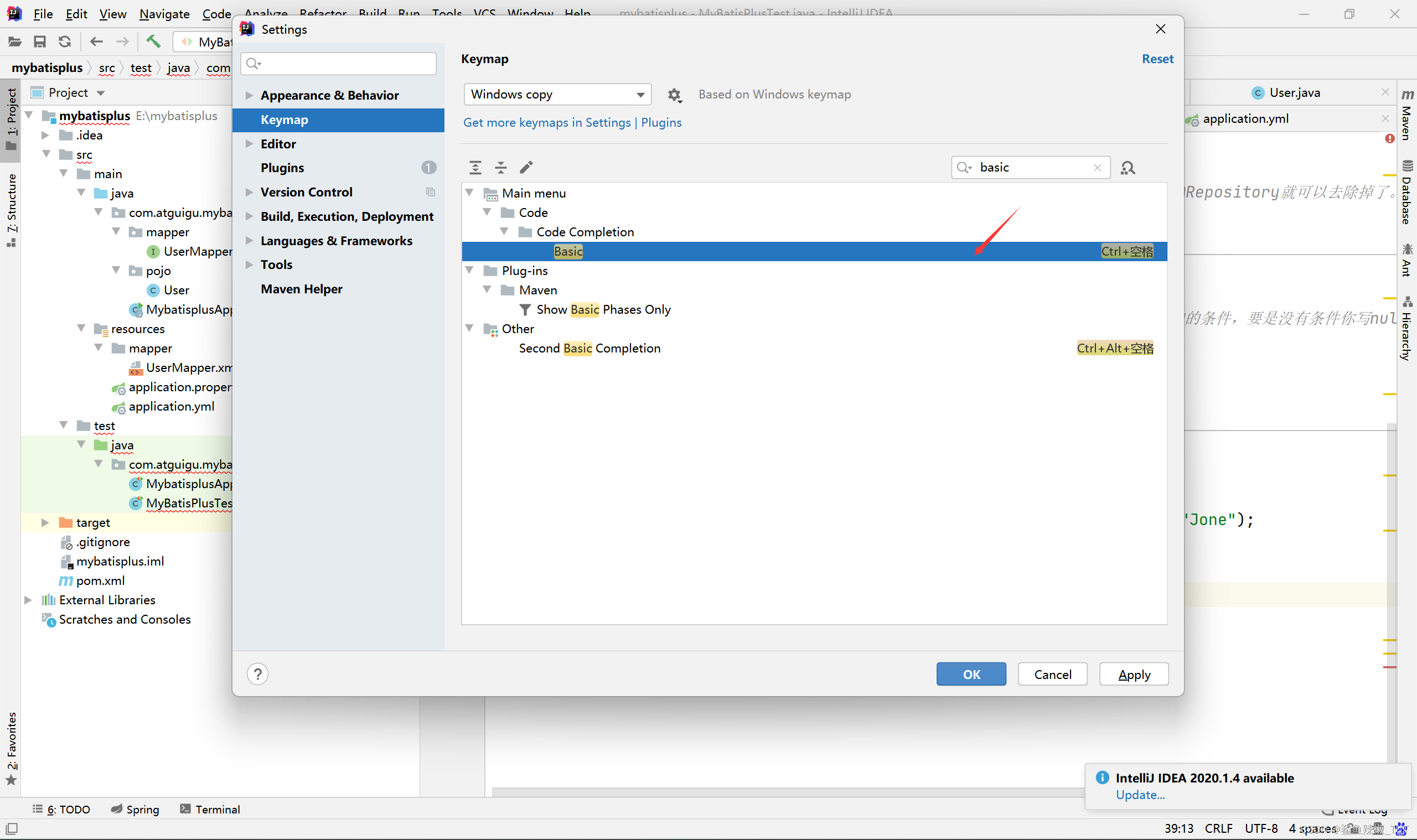
Task: Click the UTF-8 encoding in status bar
Action: click(1261, 828)
